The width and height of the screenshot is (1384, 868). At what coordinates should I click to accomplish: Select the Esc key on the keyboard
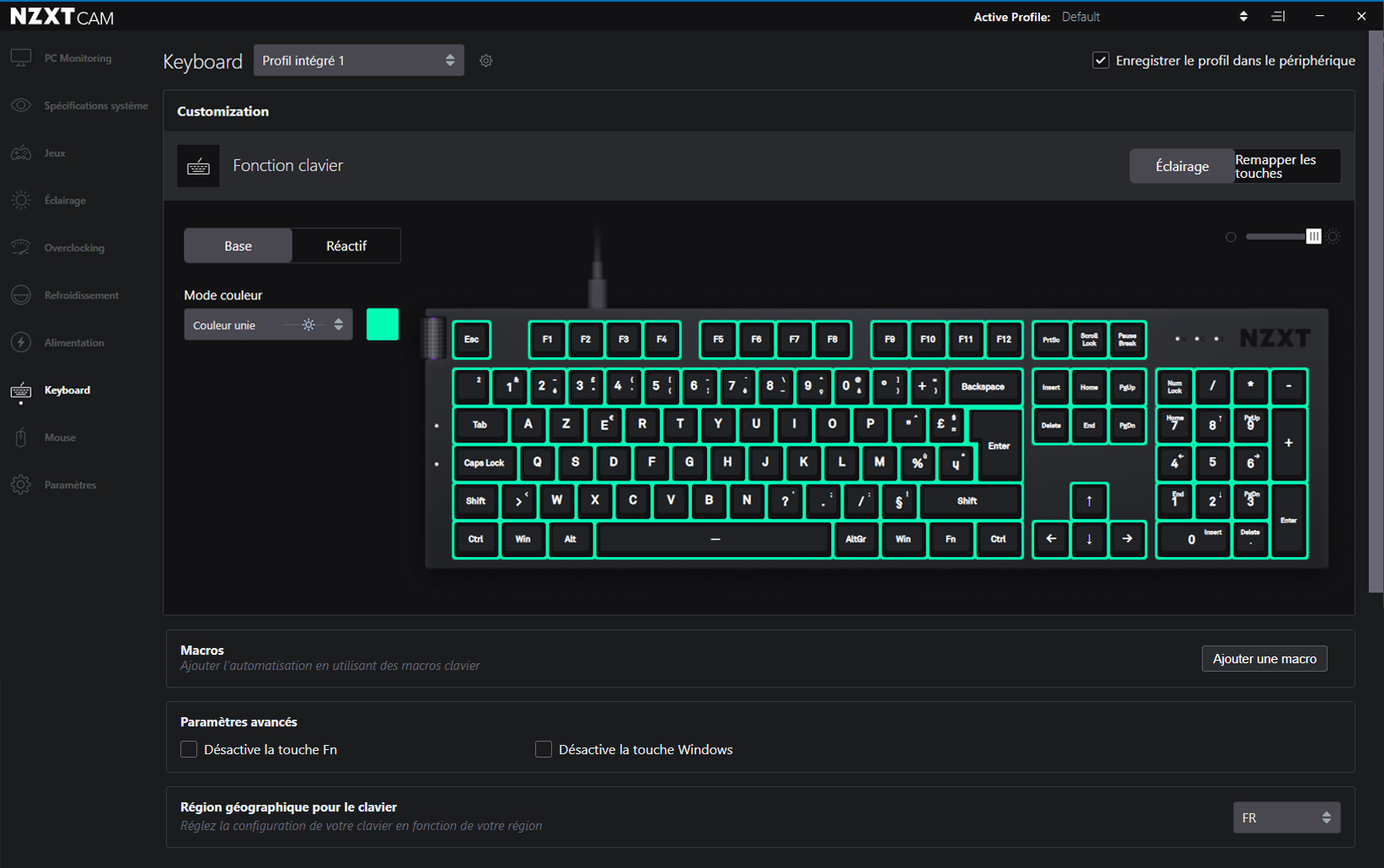pos(471,340)
